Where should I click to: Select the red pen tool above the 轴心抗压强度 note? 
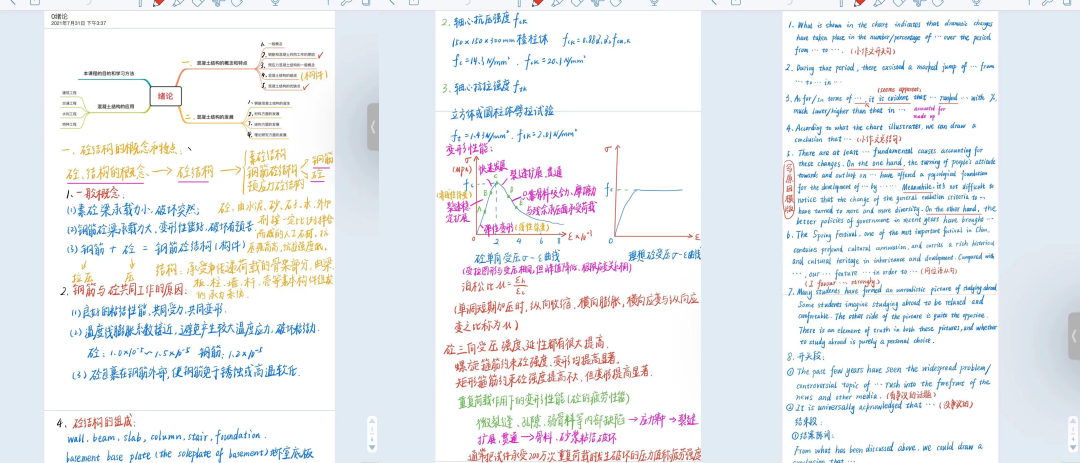click(x=538, y=3)
